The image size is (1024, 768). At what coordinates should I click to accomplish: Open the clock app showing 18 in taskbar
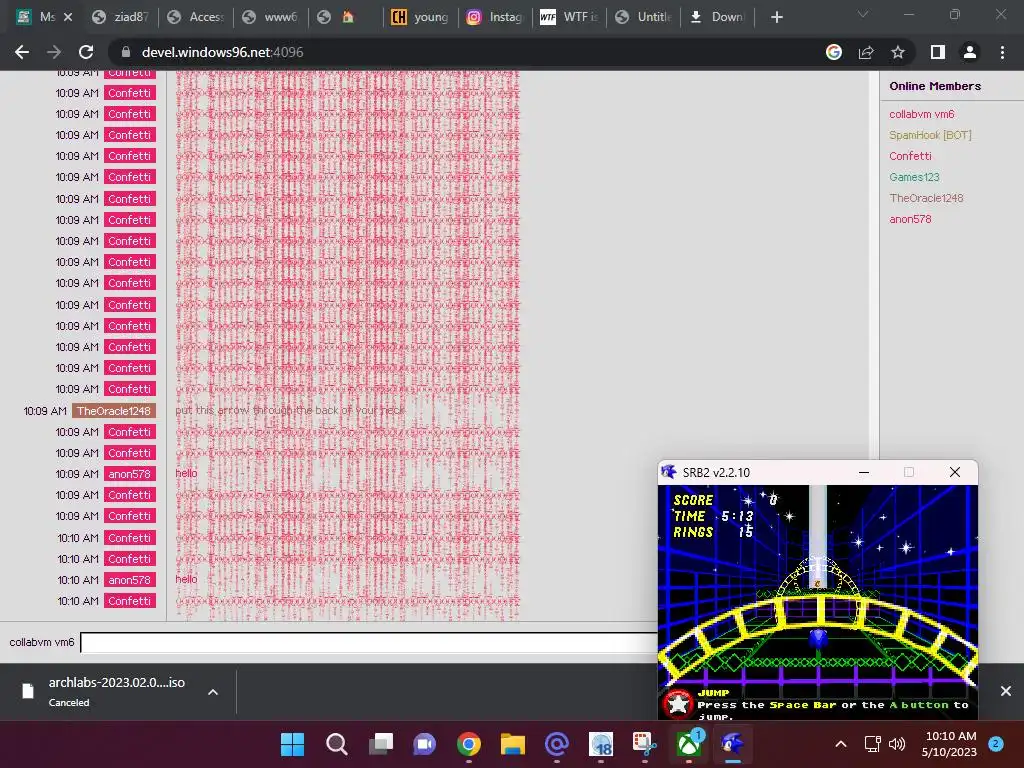(601, 744)
